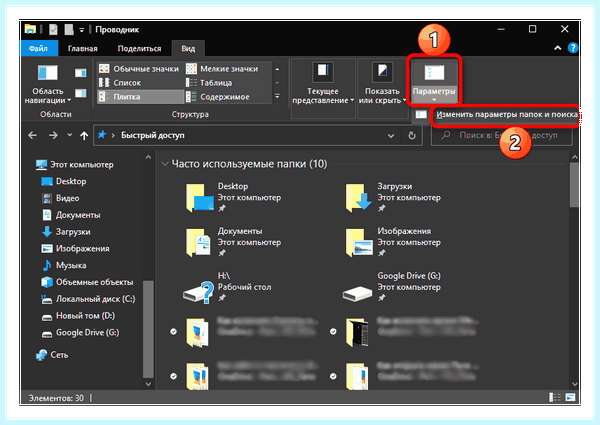Open the Help question mark icon
Image resolution: width=600 pixels, height=425 pixels.
coord(573,48)
